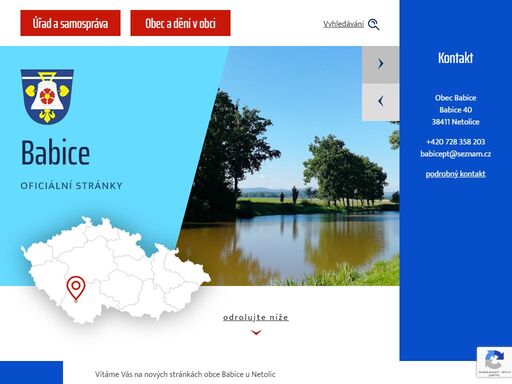The height and width of the screenshot is (384, 512).
Task: Go back with the previous slide arrow
Action: [x=380, y=102]
